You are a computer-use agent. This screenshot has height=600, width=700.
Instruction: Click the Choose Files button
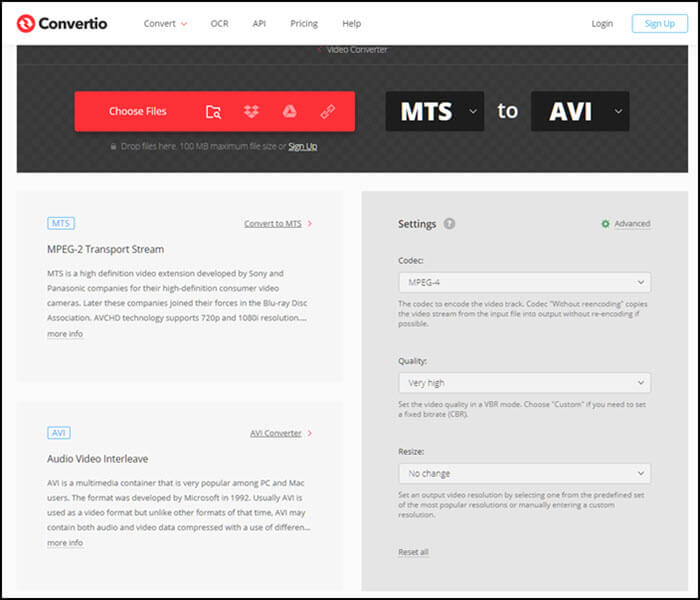138,112
